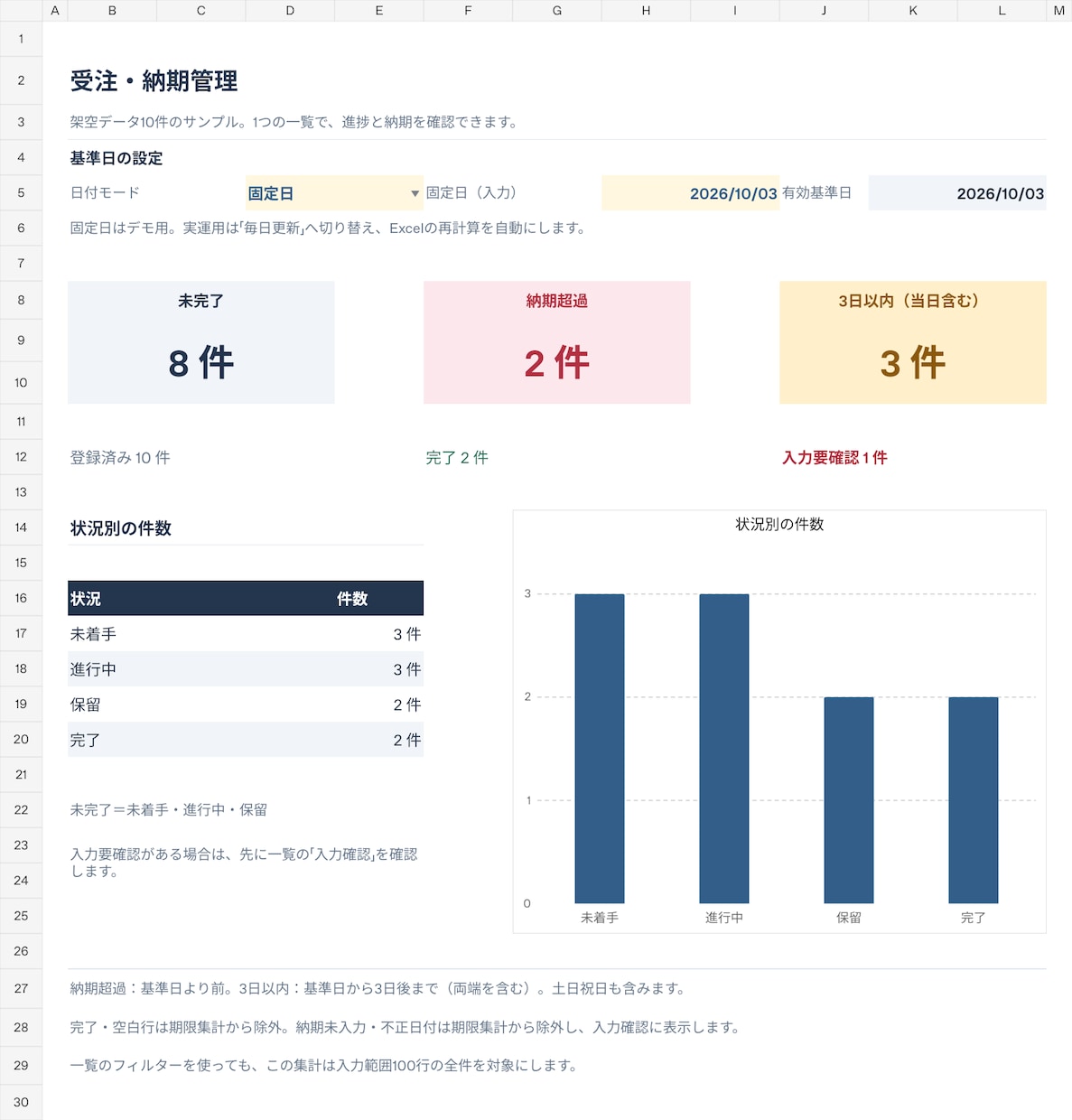Click the note starting 入力要確認がある場合は
Viewport: 1072px width, 1120px height.
tap(244, 863)
